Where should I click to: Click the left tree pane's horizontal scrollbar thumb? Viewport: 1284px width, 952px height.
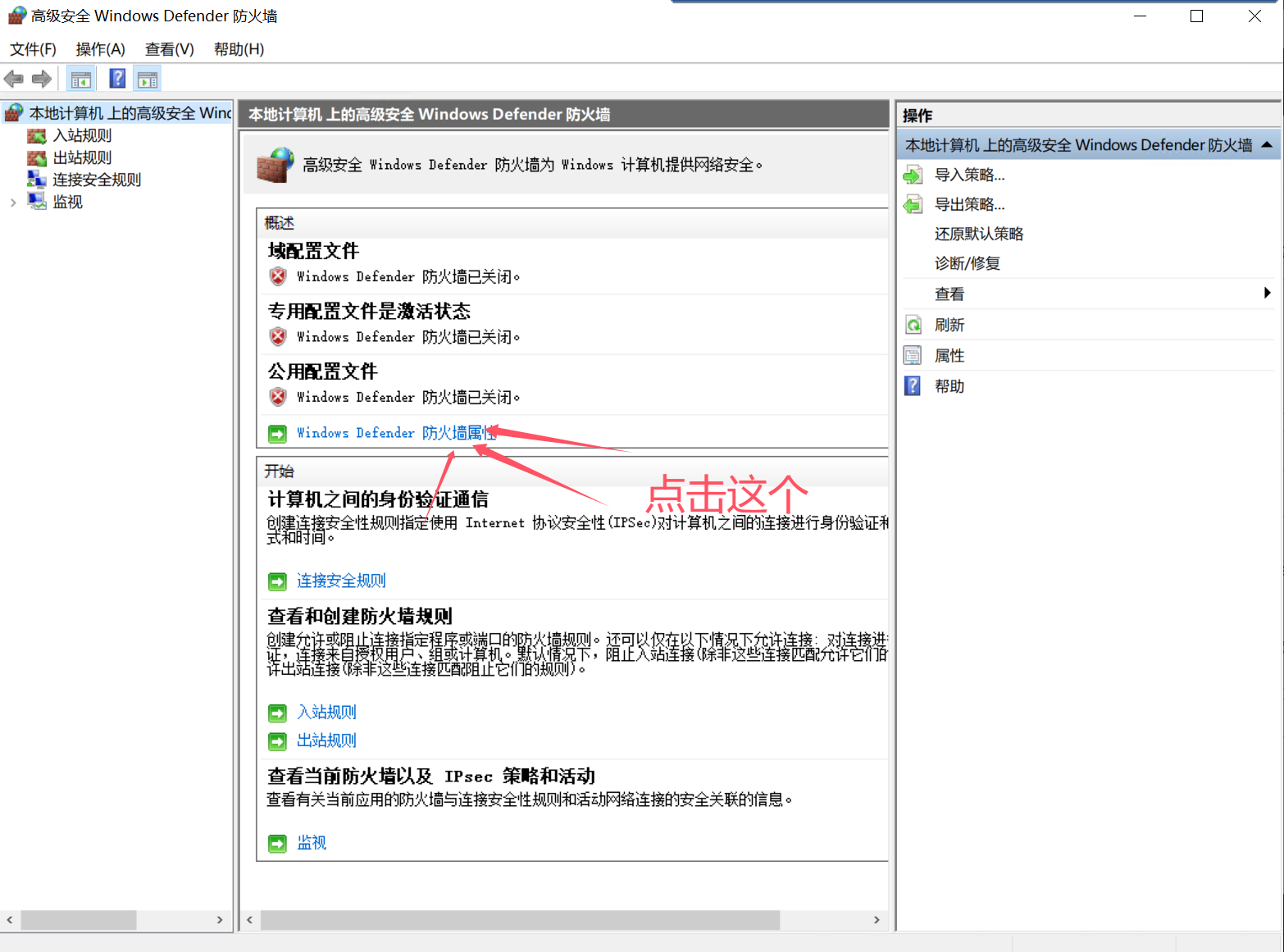click(79, 920)
